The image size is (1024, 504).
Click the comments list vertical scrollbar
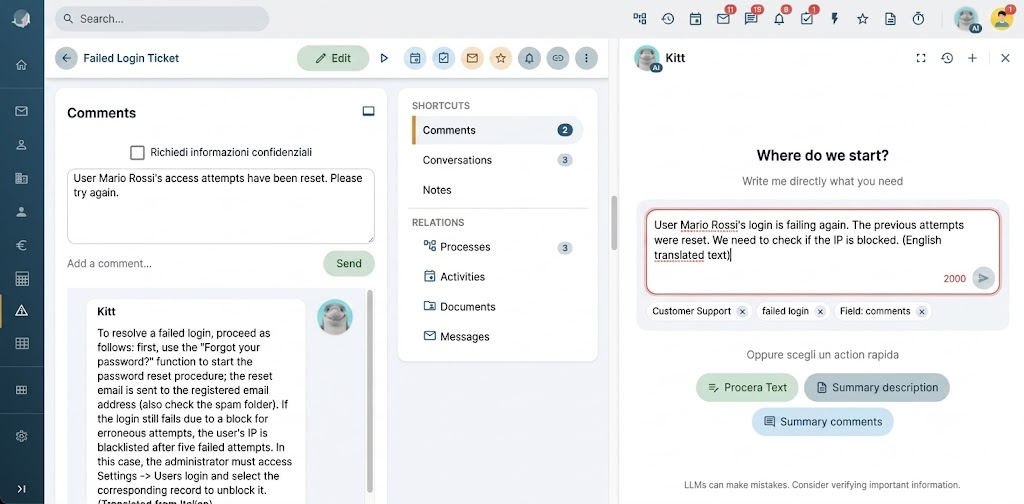point(370,390)
